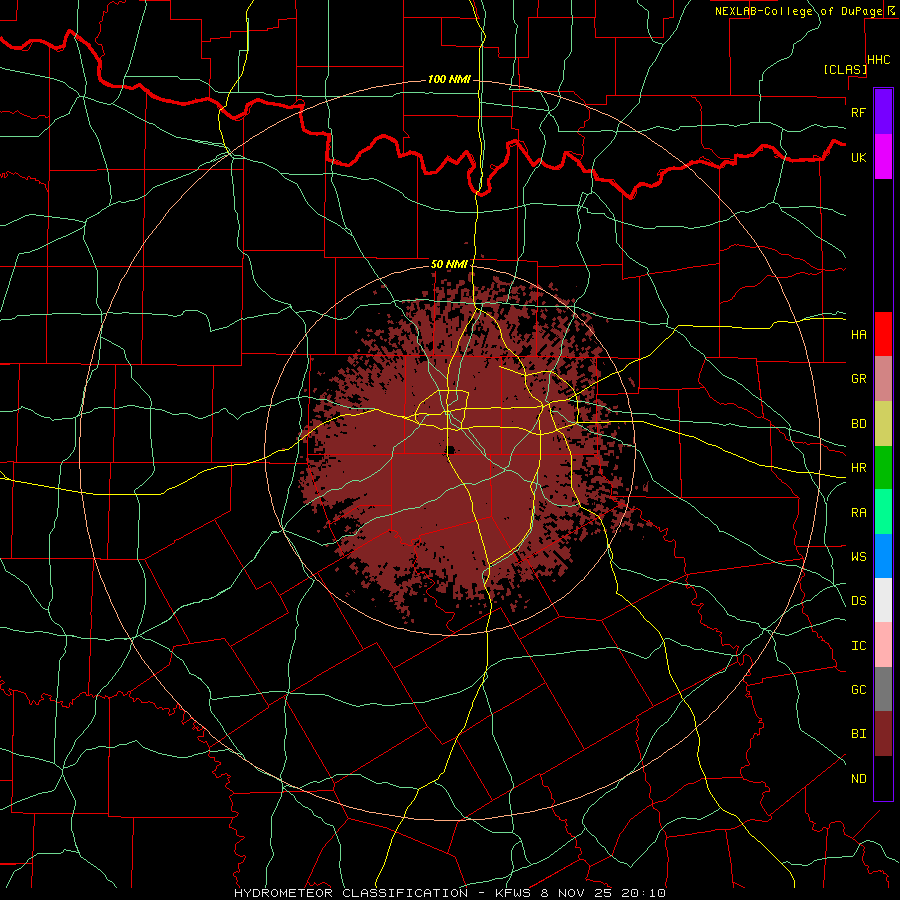900x900 pixels.
Task: Click the WS blue legend swatch
Action: [x=883, y=556]
